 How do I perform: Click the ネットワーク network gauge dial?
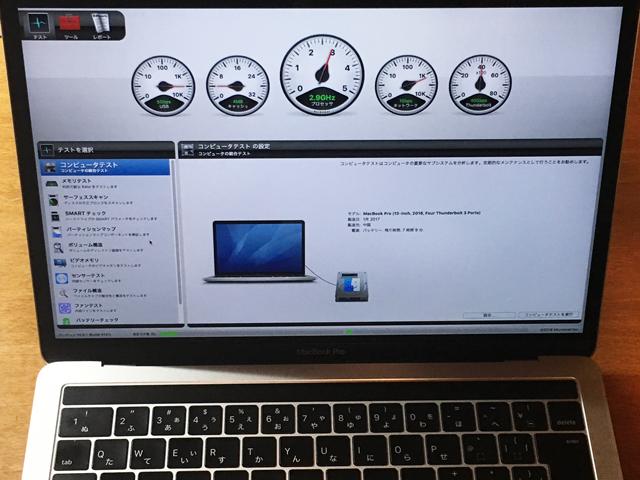pyautogui.click(x=407, y=85)
